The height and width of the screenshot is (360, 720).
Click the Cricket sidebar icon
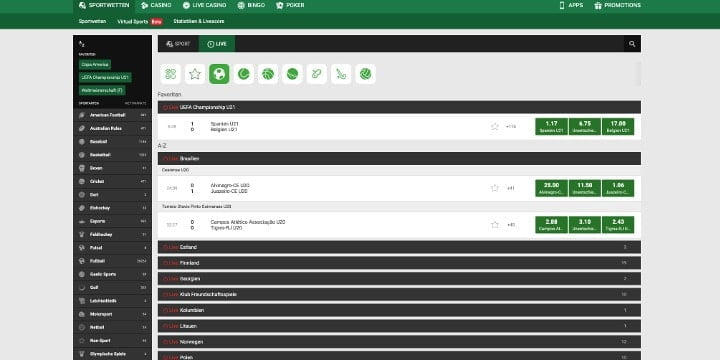(82, 181)
